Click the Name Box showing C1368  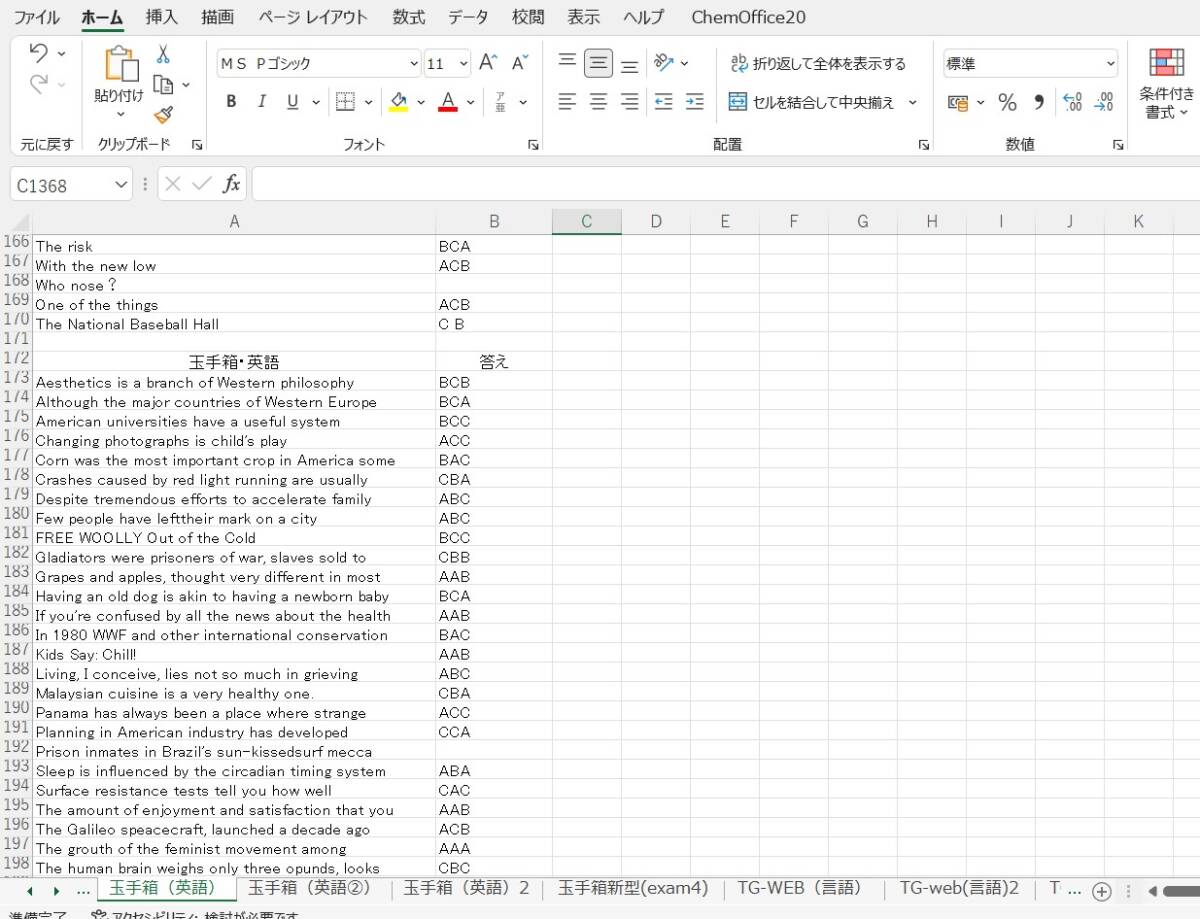point(58,185)
